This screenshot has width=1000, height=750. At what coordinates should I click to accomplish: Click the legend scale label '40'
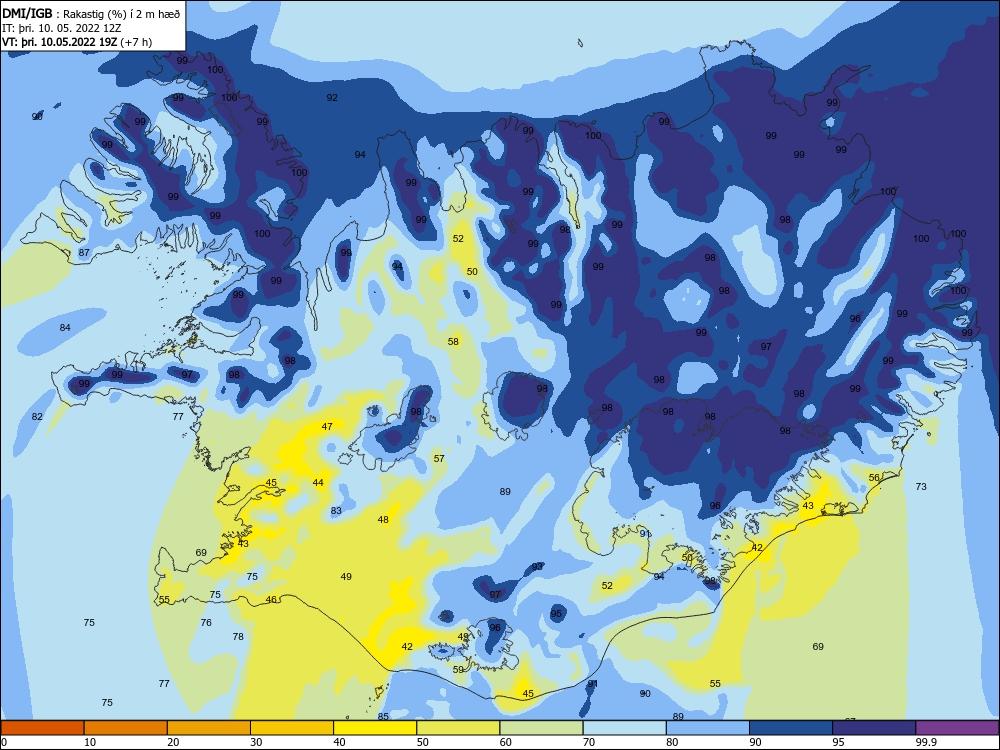click(x=340, y=742)
